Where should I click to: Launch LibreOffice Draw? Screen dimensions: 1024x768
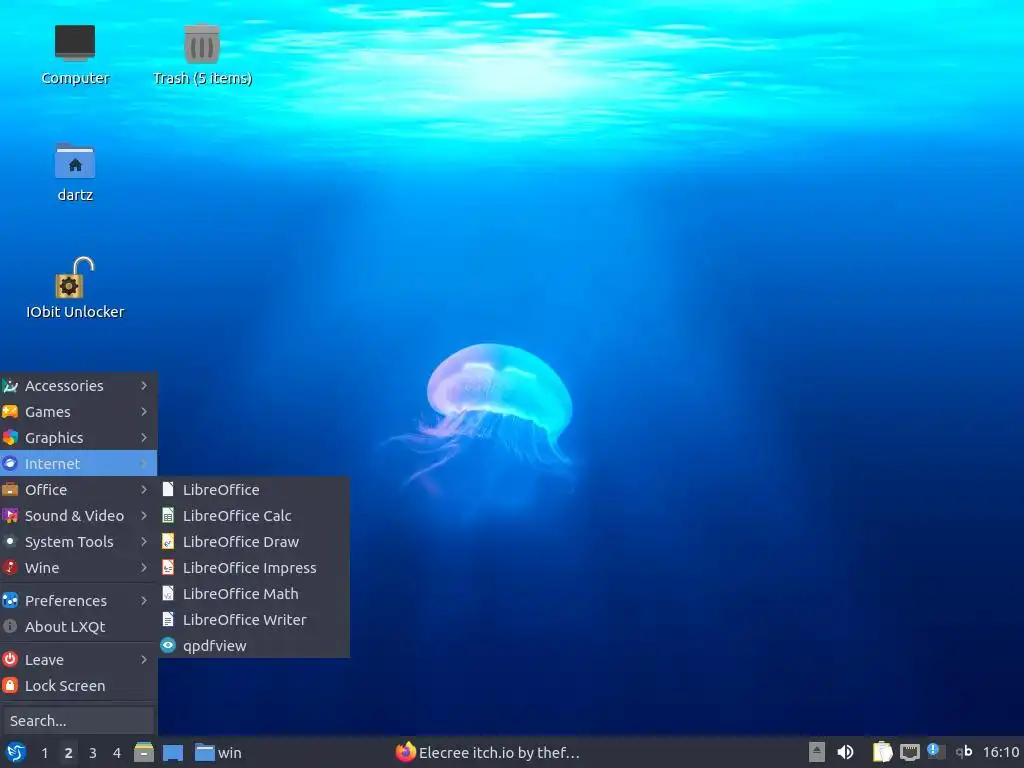pos(253,542)
